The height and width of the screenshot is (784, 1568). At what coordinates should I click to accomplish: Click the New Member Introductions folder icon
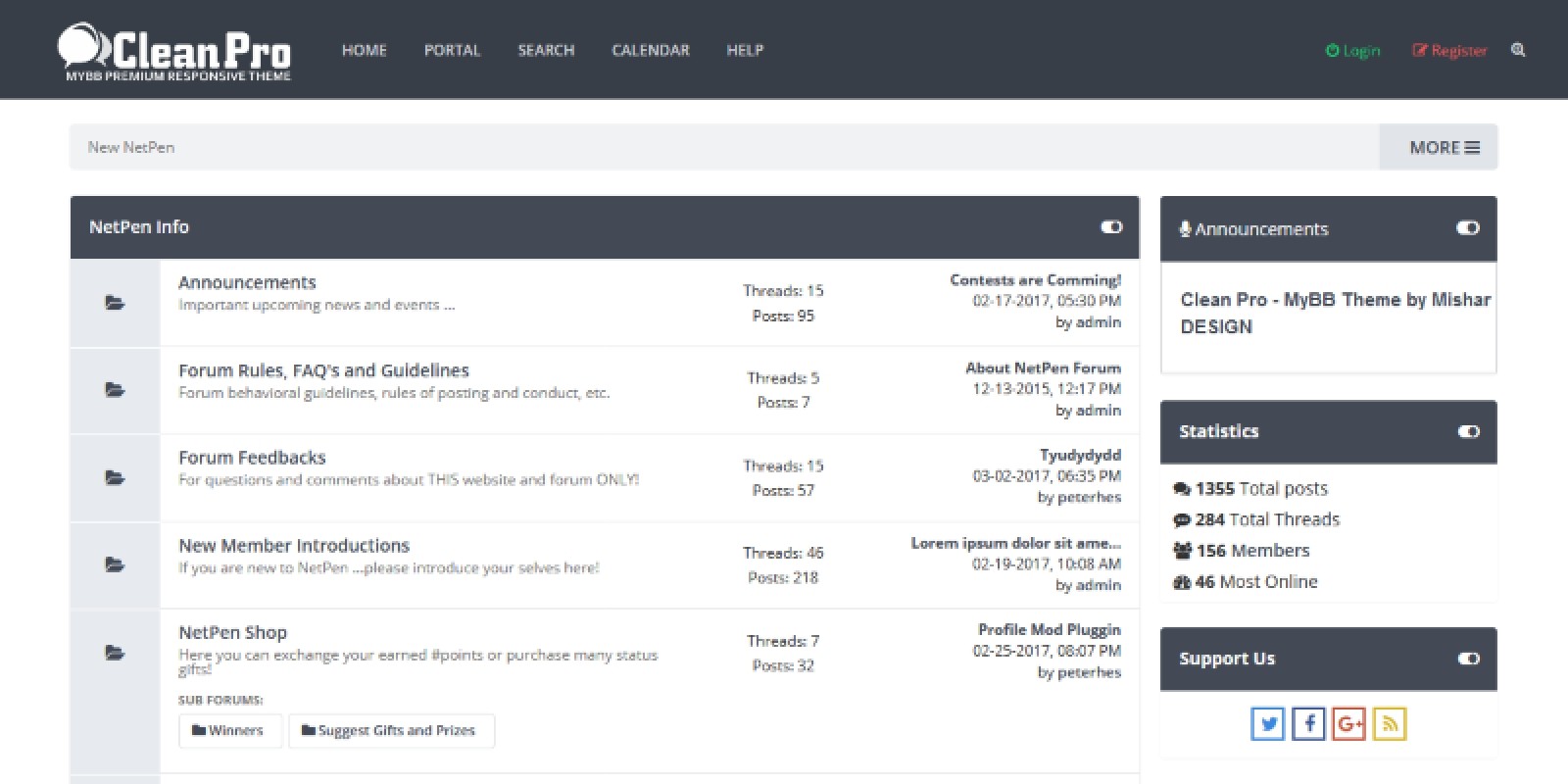[115, 564]
